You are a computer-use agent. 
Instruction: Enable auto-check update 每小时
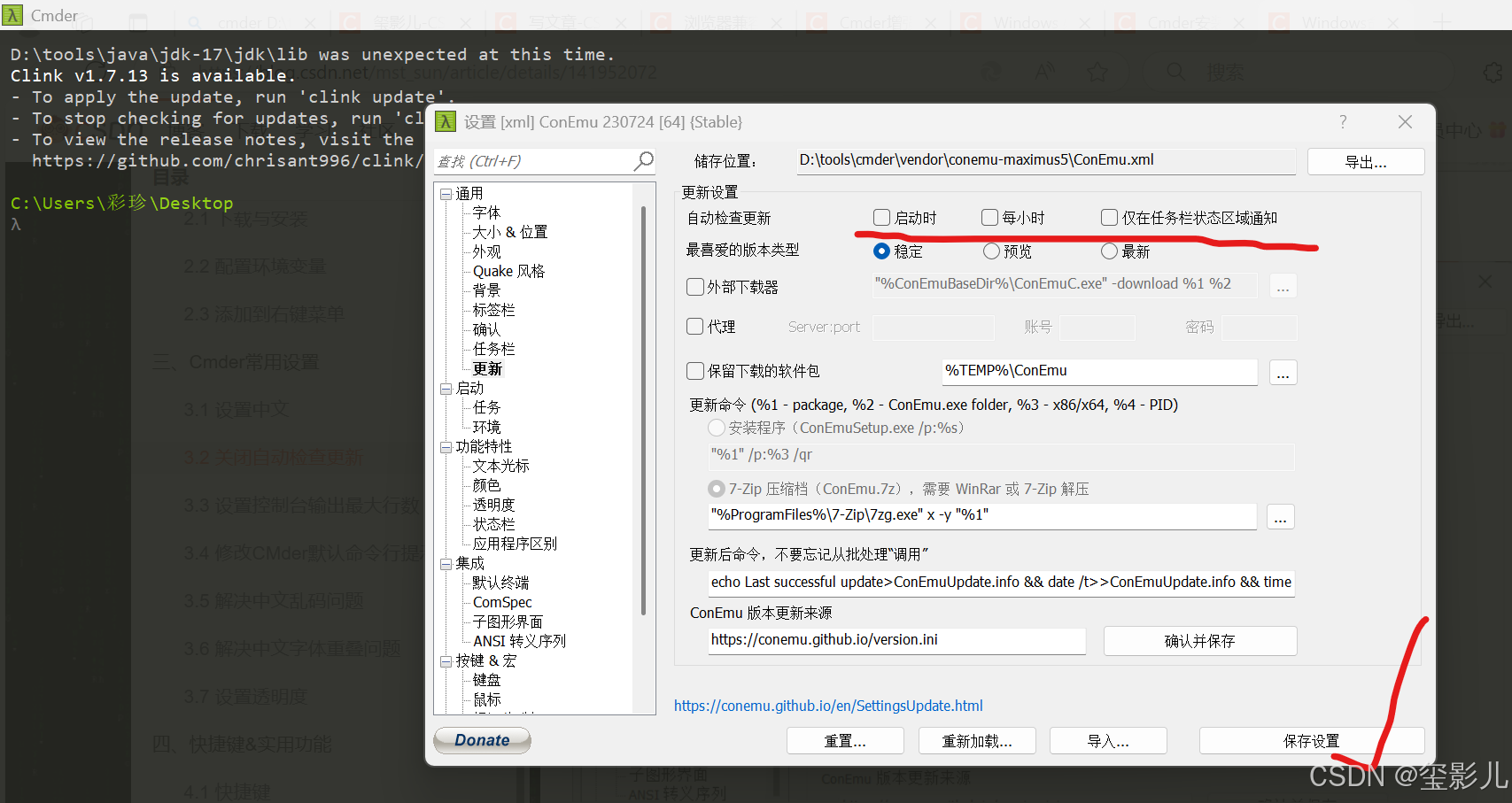tap(989, 218)
